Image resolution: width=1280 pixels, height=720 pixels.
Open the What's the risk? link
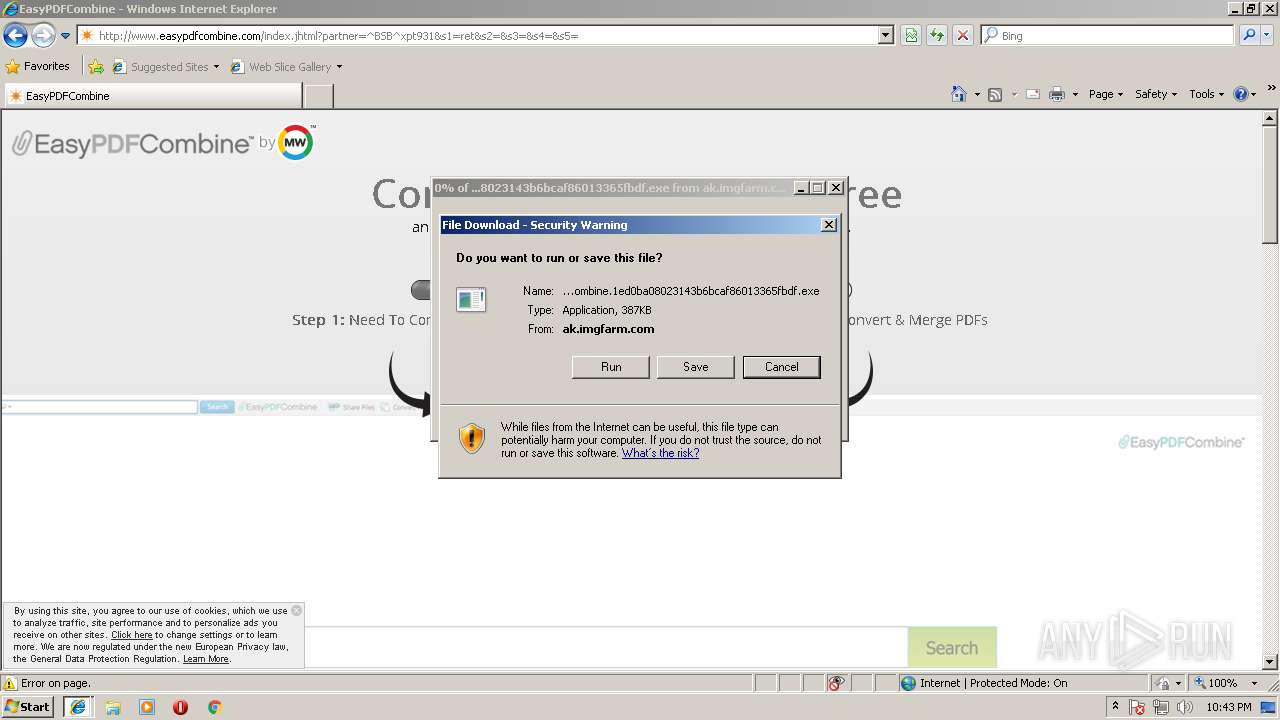point(660,453)
